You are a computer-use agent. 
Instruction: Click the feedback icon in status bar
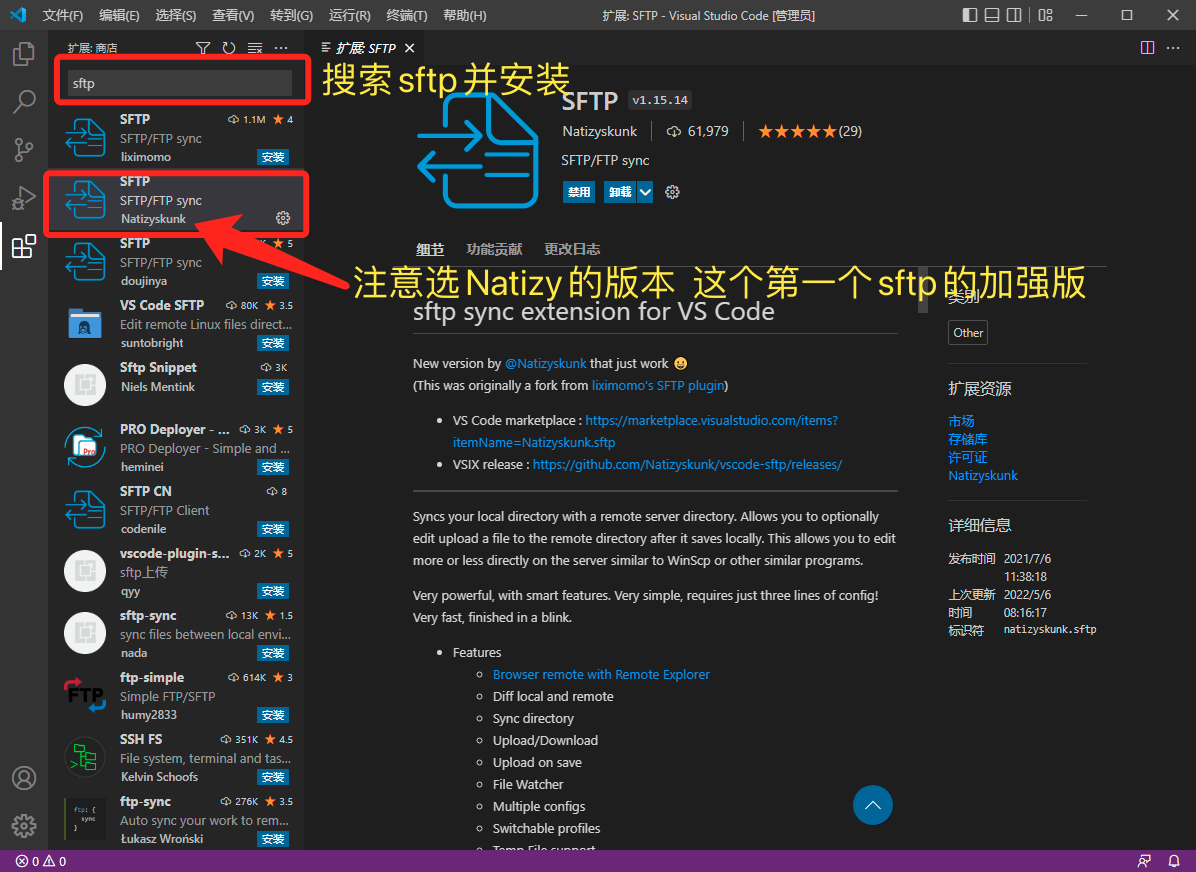click(1144, 861)
